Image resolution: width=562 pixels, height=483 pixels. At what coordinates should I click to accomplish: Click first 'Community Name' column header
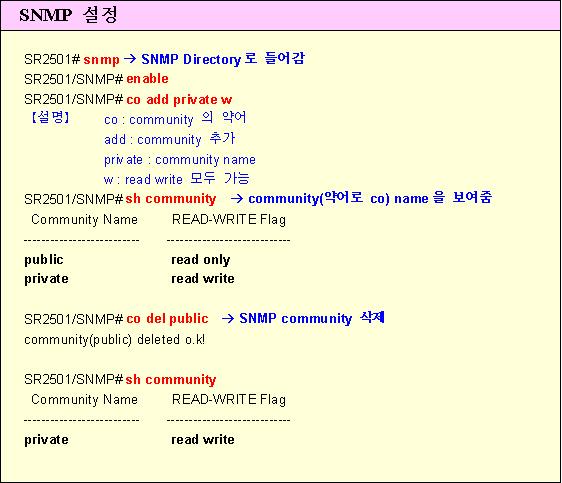pos(85,219)
